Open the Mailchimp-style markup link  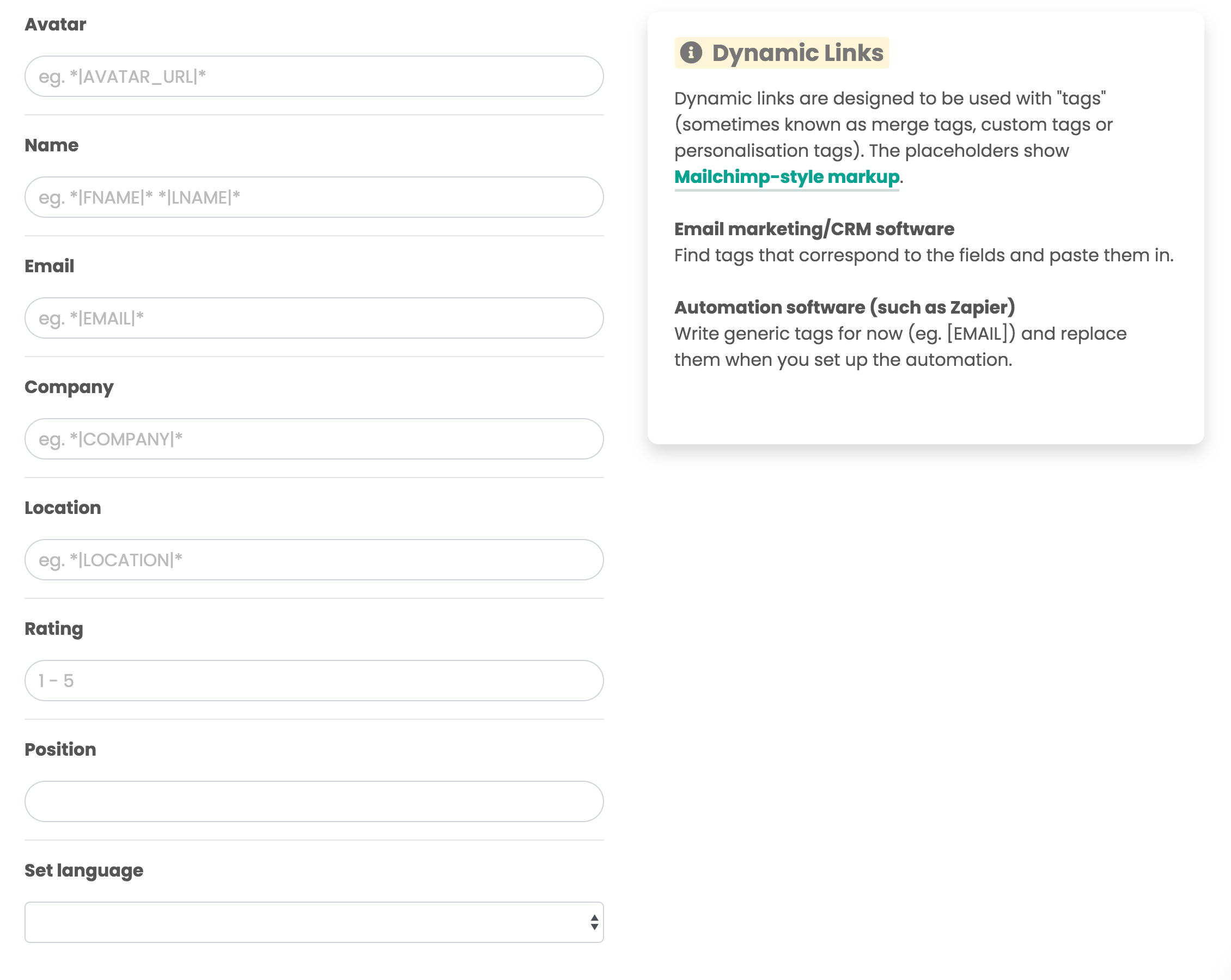pyautogui.click(x=786, y=177)
